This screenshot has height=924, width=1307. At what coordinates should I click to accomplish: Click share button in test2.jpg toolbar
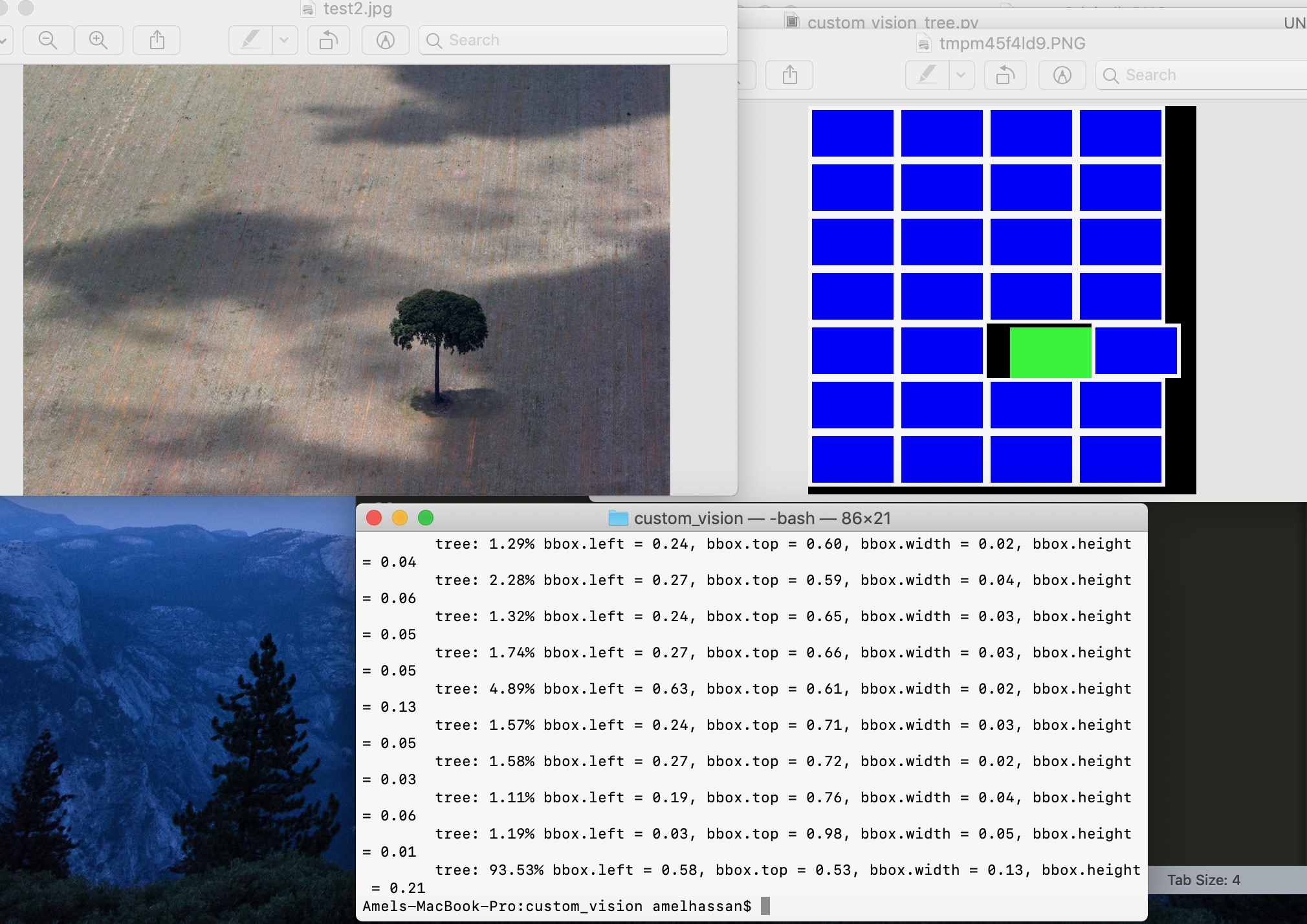pyautogui.click(x=157, y=40)
